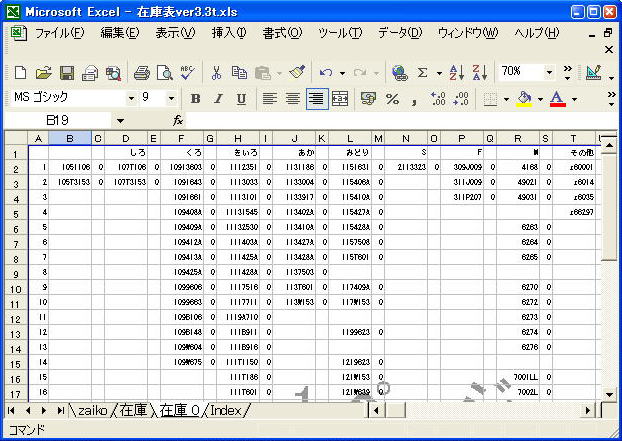The image size is (622, 441).
Task: Click column header F
Action: [x=180, y=137]
